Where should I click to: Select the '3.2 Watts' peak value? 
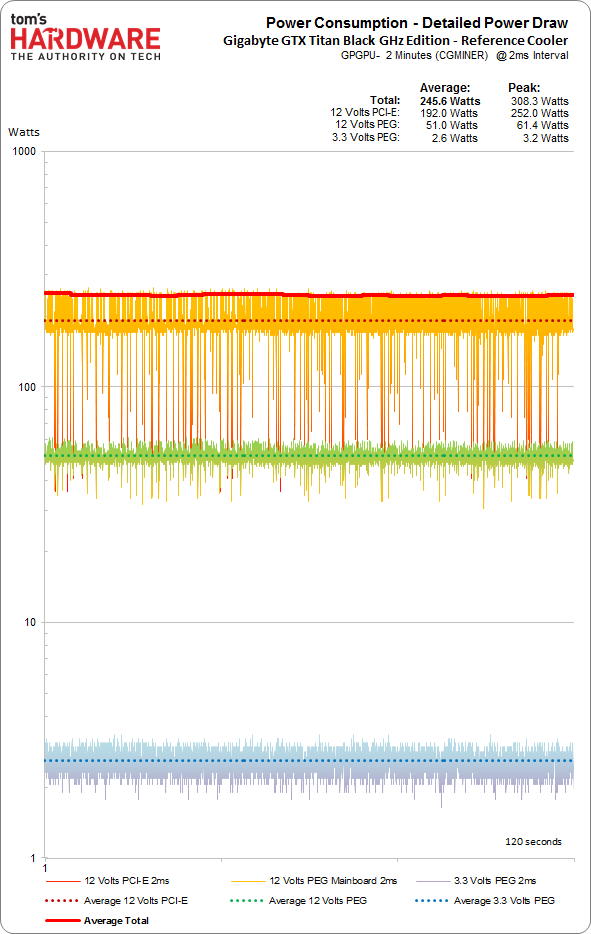point(546,138)
